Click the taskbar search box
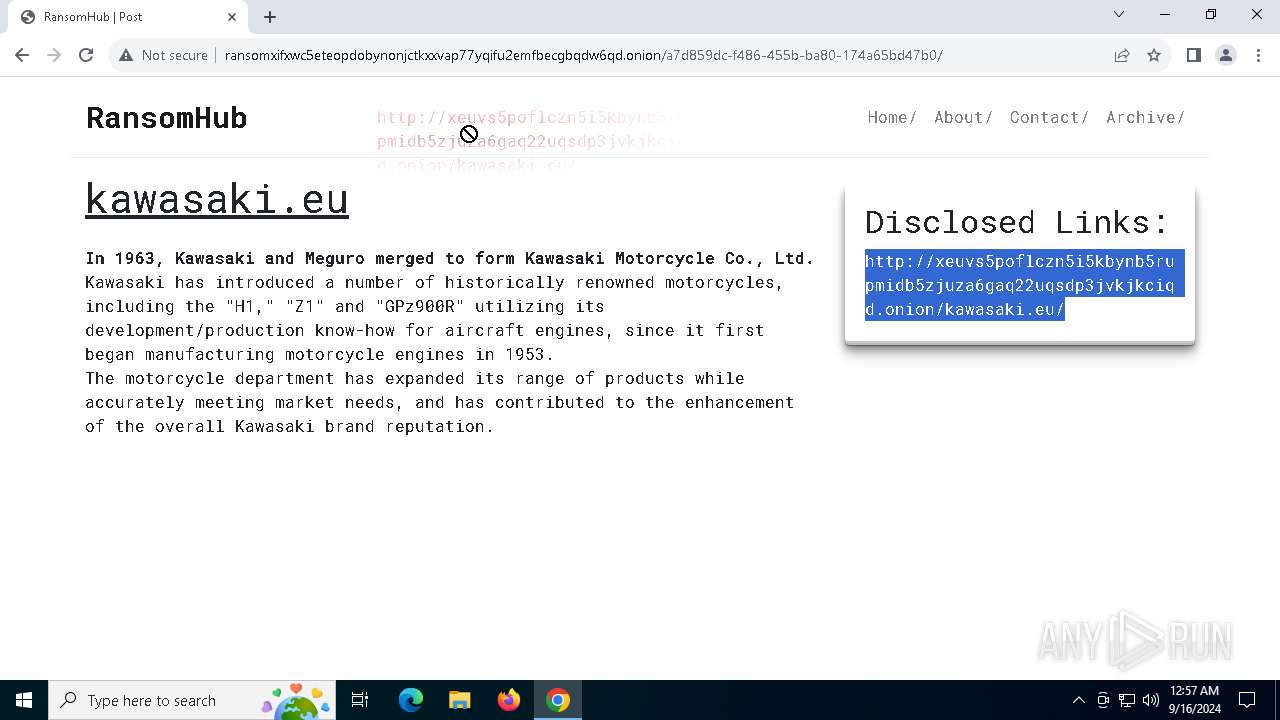 tap(190, 700)
